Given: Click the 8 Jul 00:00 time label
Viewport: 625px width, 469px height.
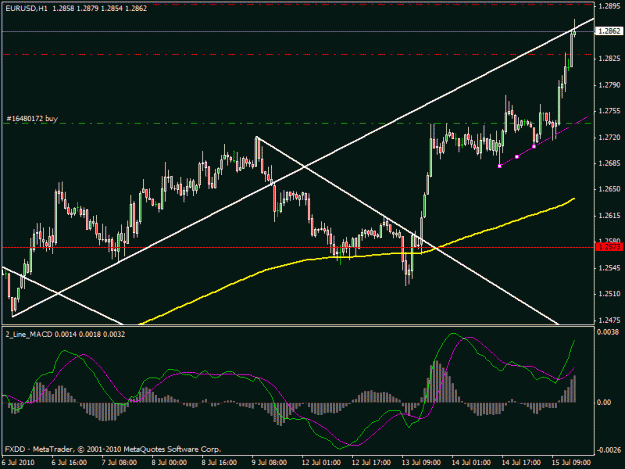Looking at the screenshot, I should (169, 463).
